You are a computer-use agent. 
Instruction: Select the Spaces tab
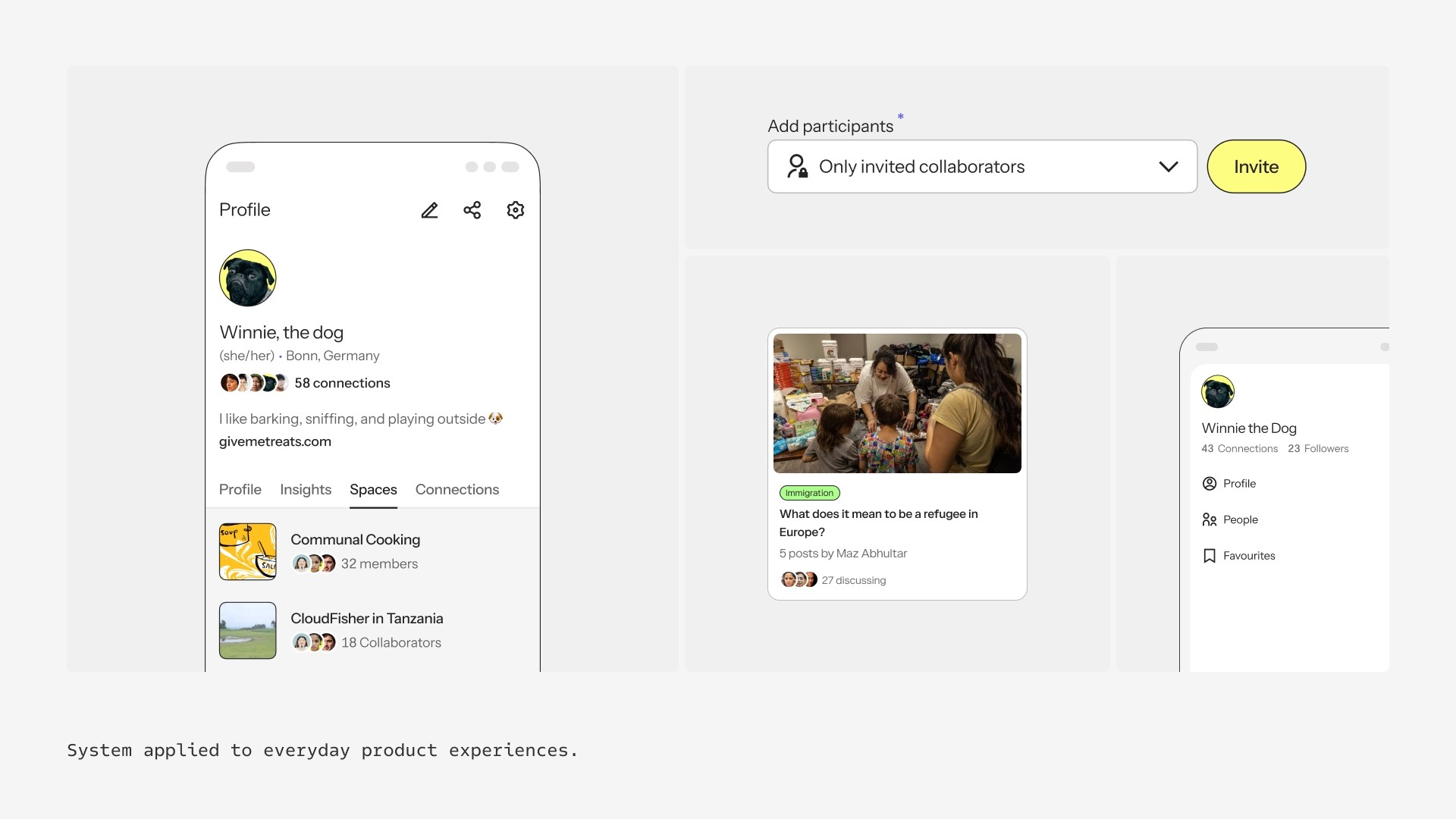373,490
